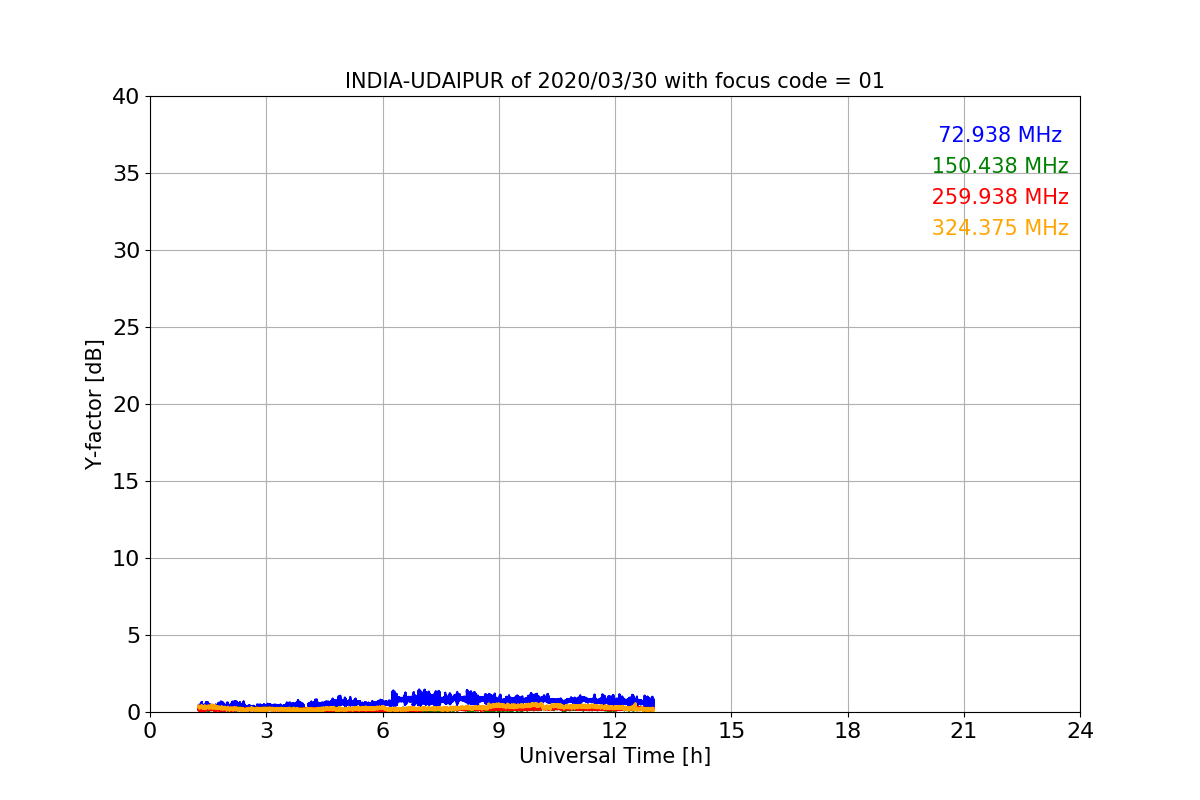Click the 'Universal Time [h]' axis label
The width and height of the screenshot is (1200, 800).
tap(615, 756)
